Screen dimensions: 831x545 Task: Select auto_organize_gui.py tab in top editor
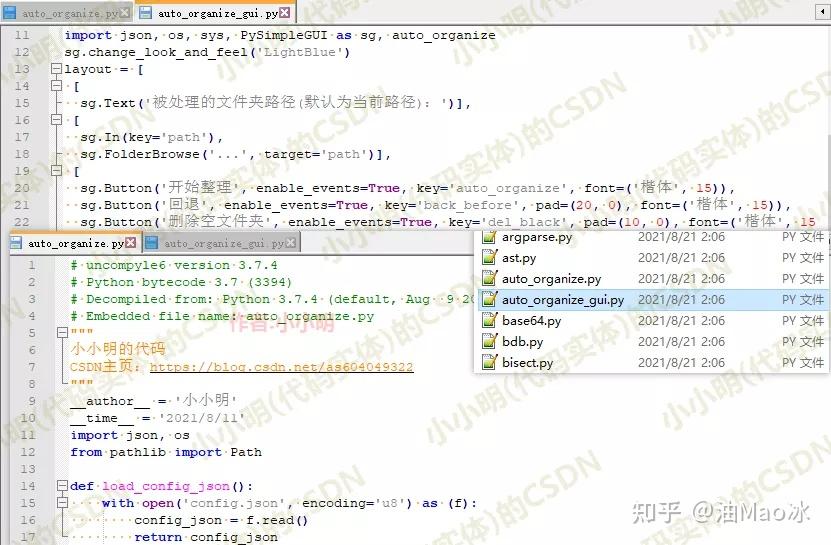click(215, 13)
